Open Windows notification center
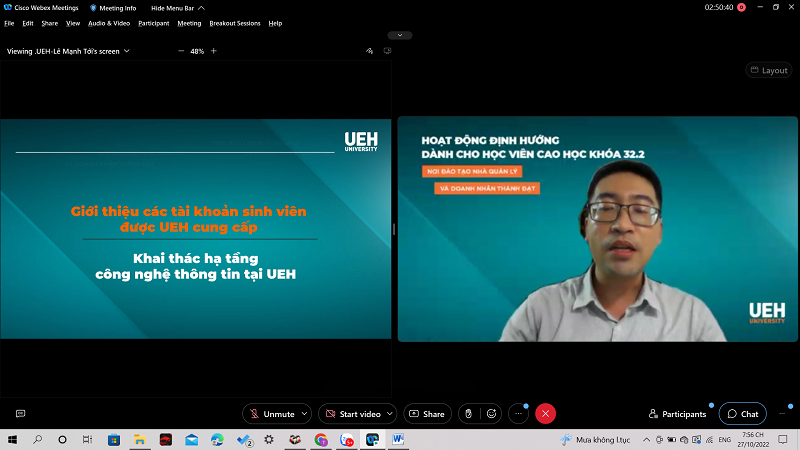800x450 pixels. [x=783, y=439]
